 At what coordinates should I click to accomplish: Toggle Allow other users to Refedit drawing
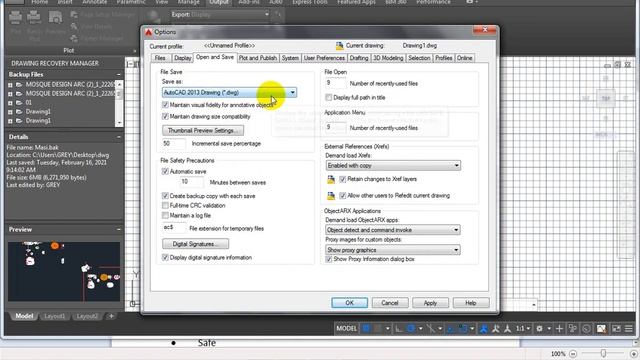click(343, 196)
